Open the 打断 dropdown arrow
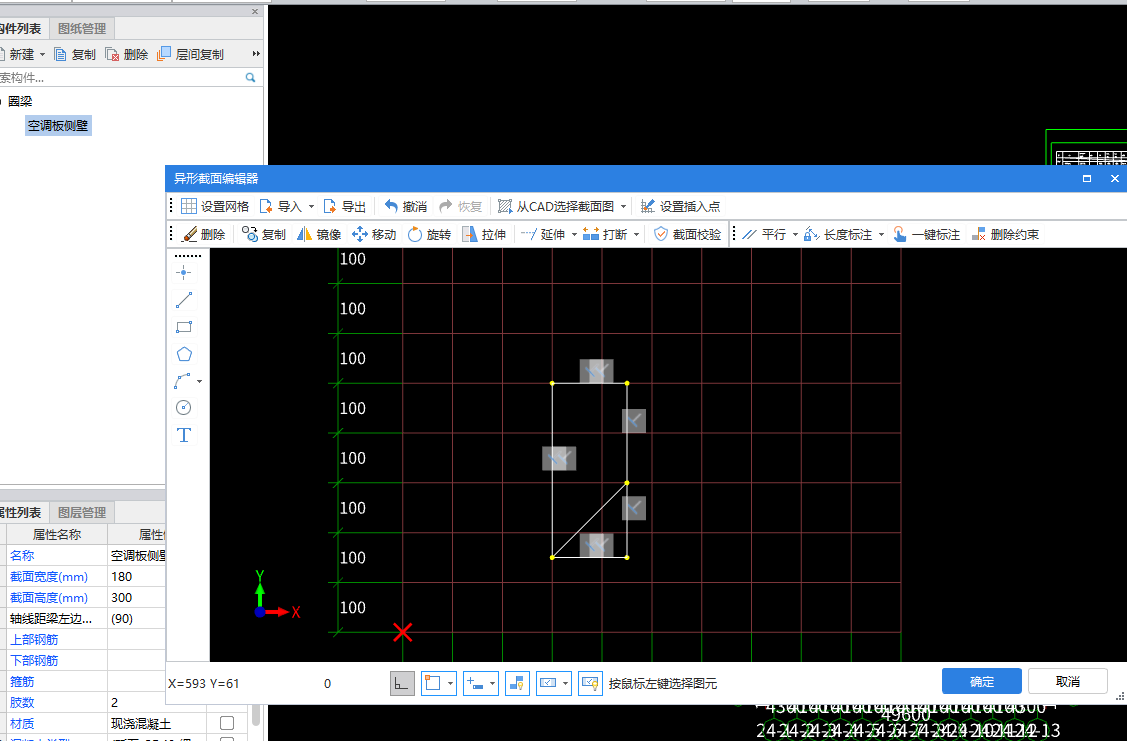 (637, 234)
